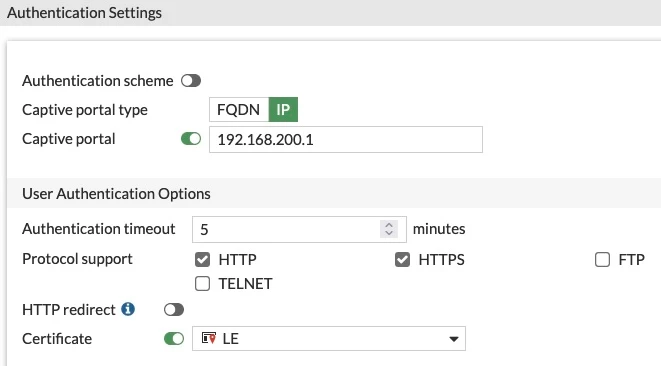The image size is (661, 366).
Task: Check the FTP protocol checkbox
Action: pyautogui.click(x=602, y=260)
